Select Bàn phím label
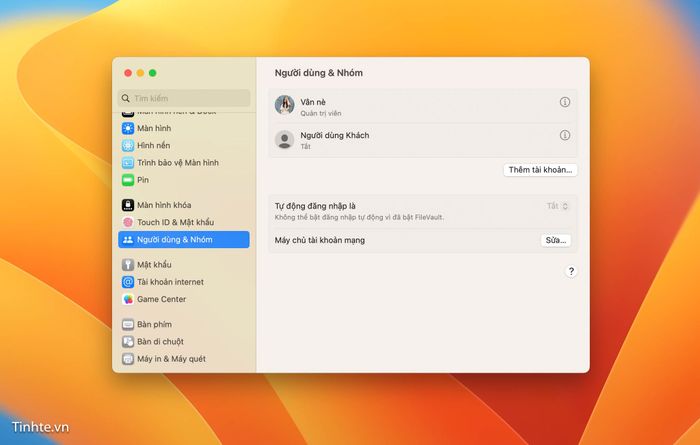The height and width of the screenshot is (445, 700). 154,324
